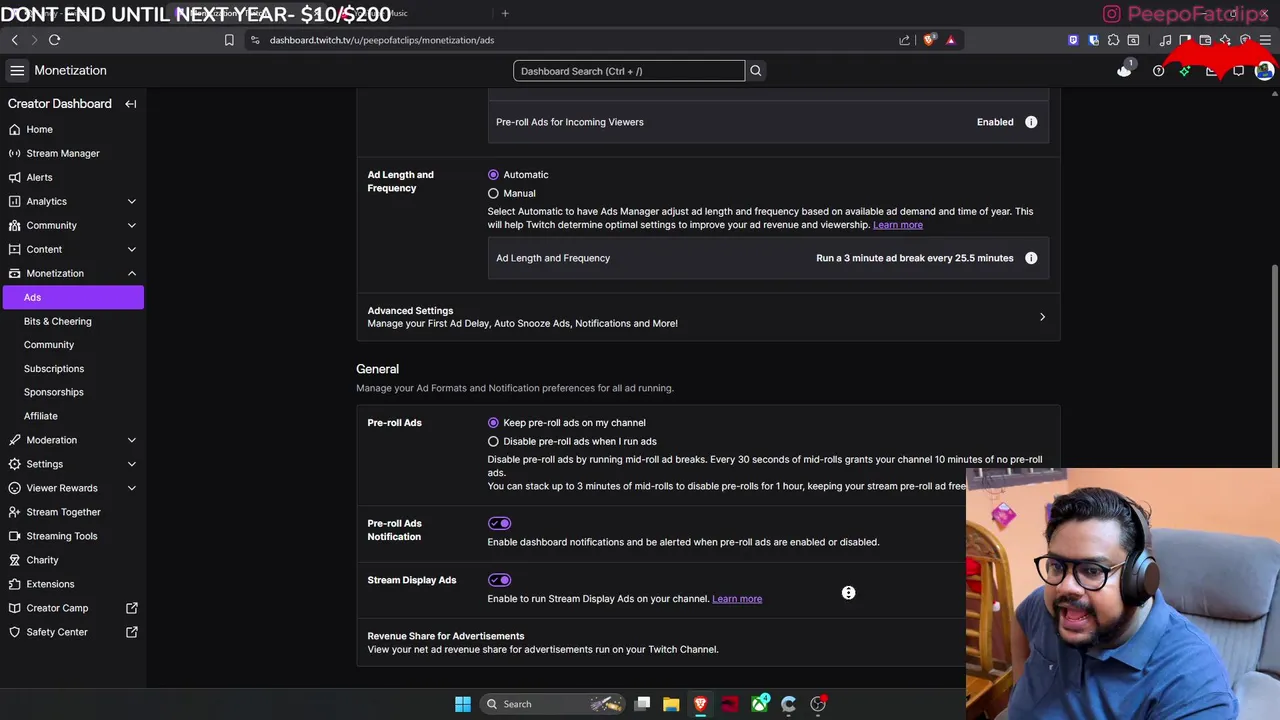
Task: Bookmark this page
Action: point(229,40)
